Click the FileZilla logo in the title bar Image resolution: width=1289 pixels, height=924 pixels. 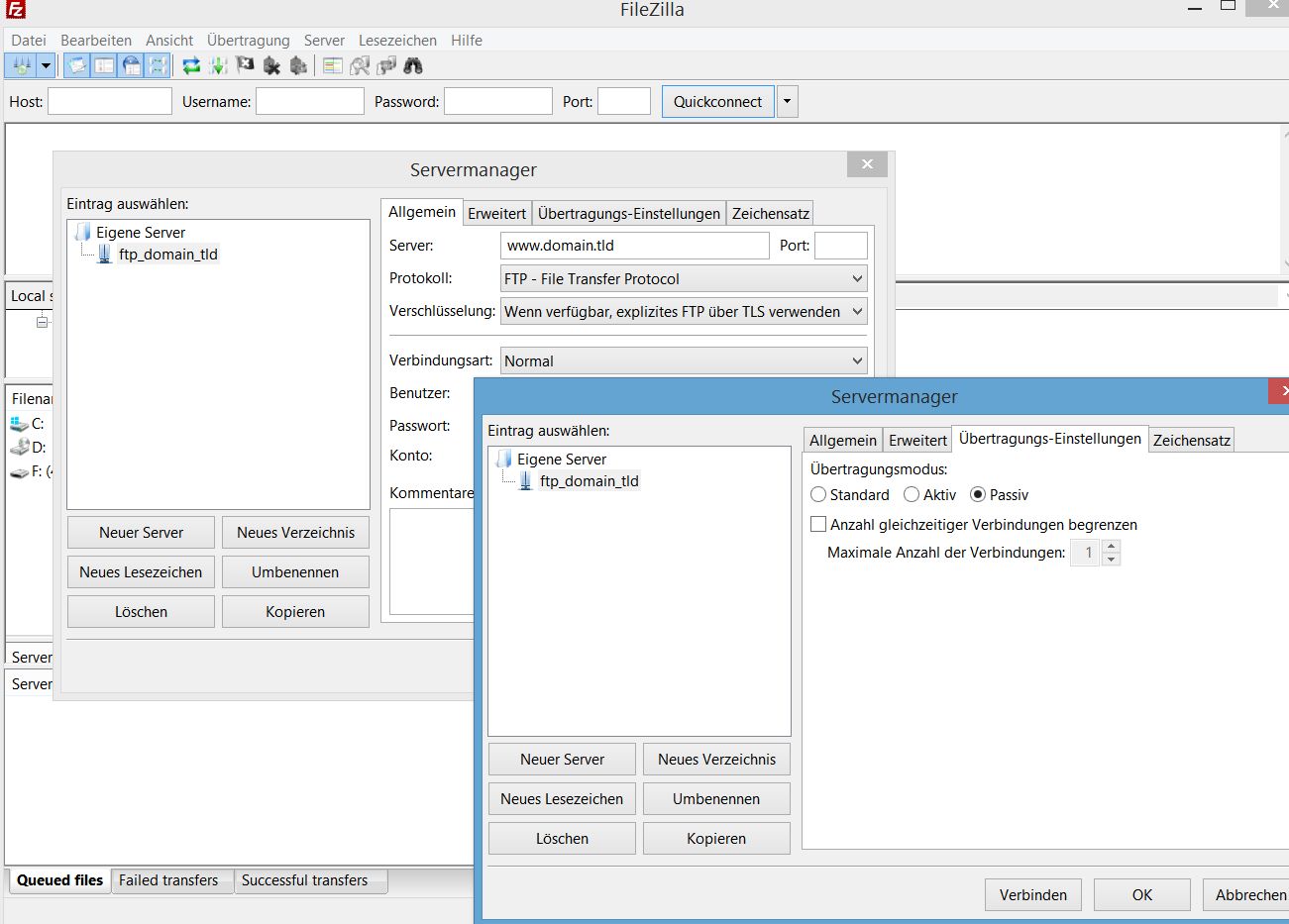pos(14,11)
